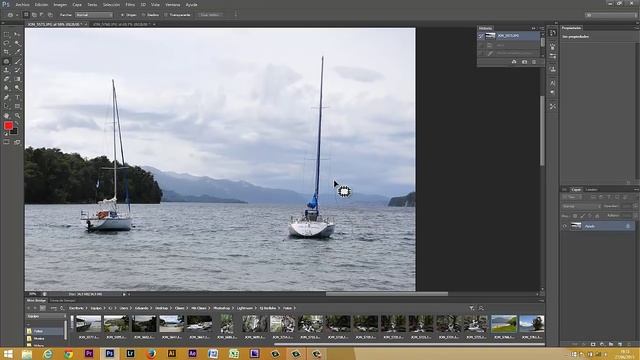
Task: Open the Archivo menu
Action: tap(22, 4)
